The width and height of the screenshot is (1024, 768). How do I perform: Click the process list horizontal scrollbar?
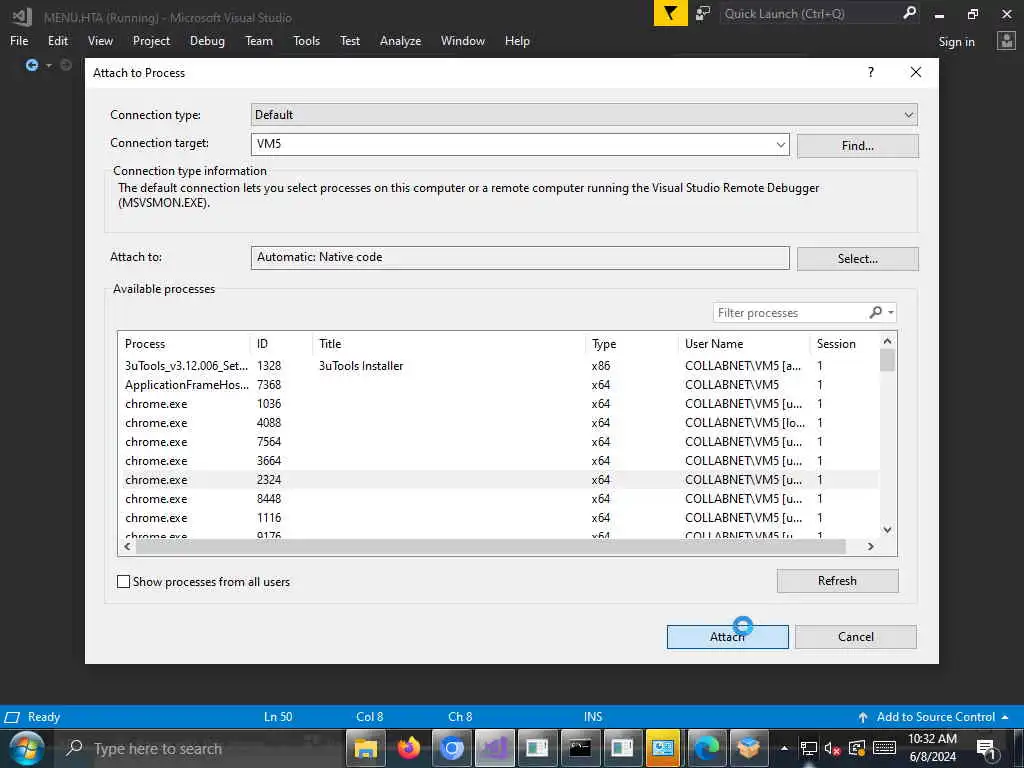tap(490, 546)
